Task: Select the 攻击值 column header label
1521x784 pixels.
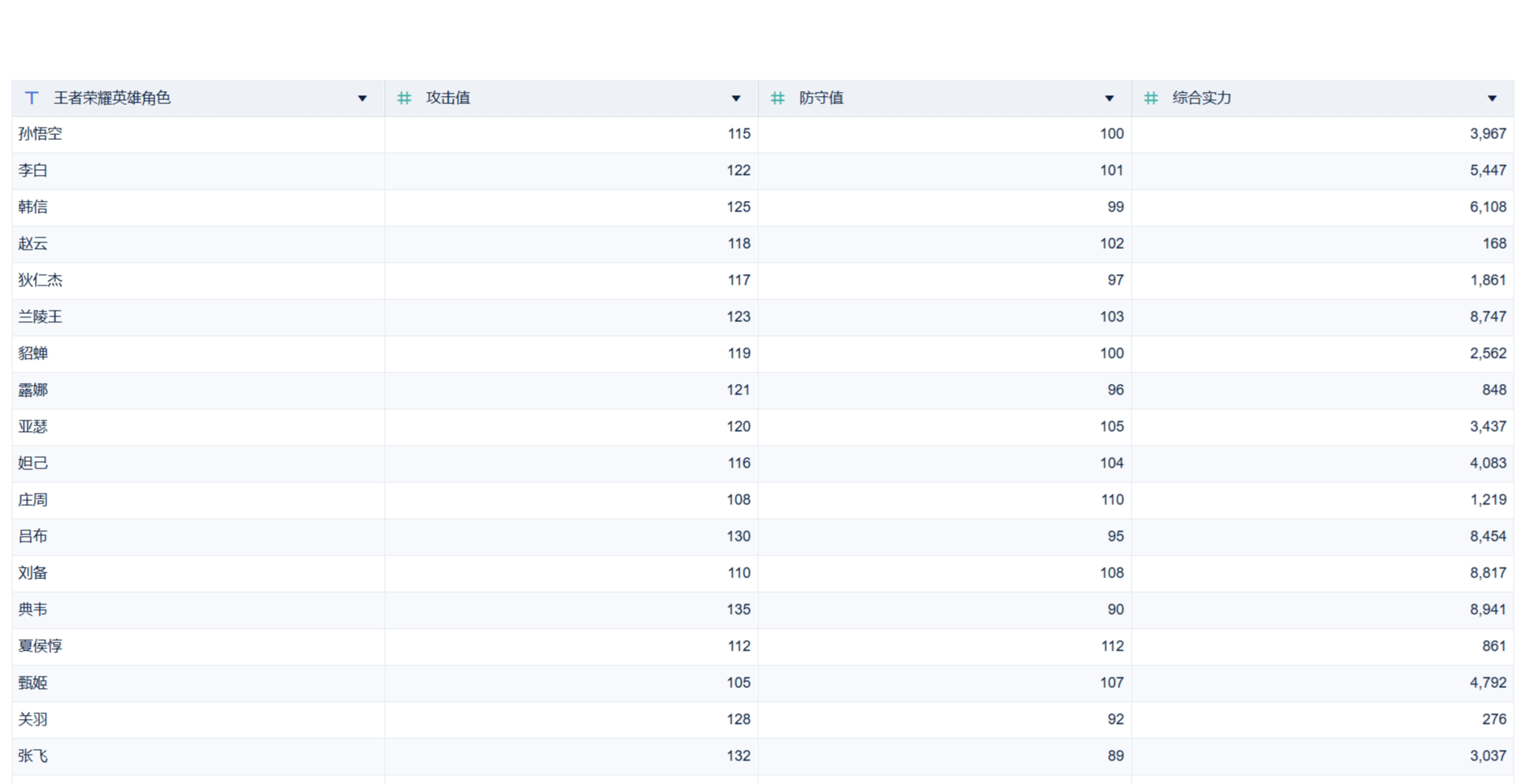Action: 448,98
